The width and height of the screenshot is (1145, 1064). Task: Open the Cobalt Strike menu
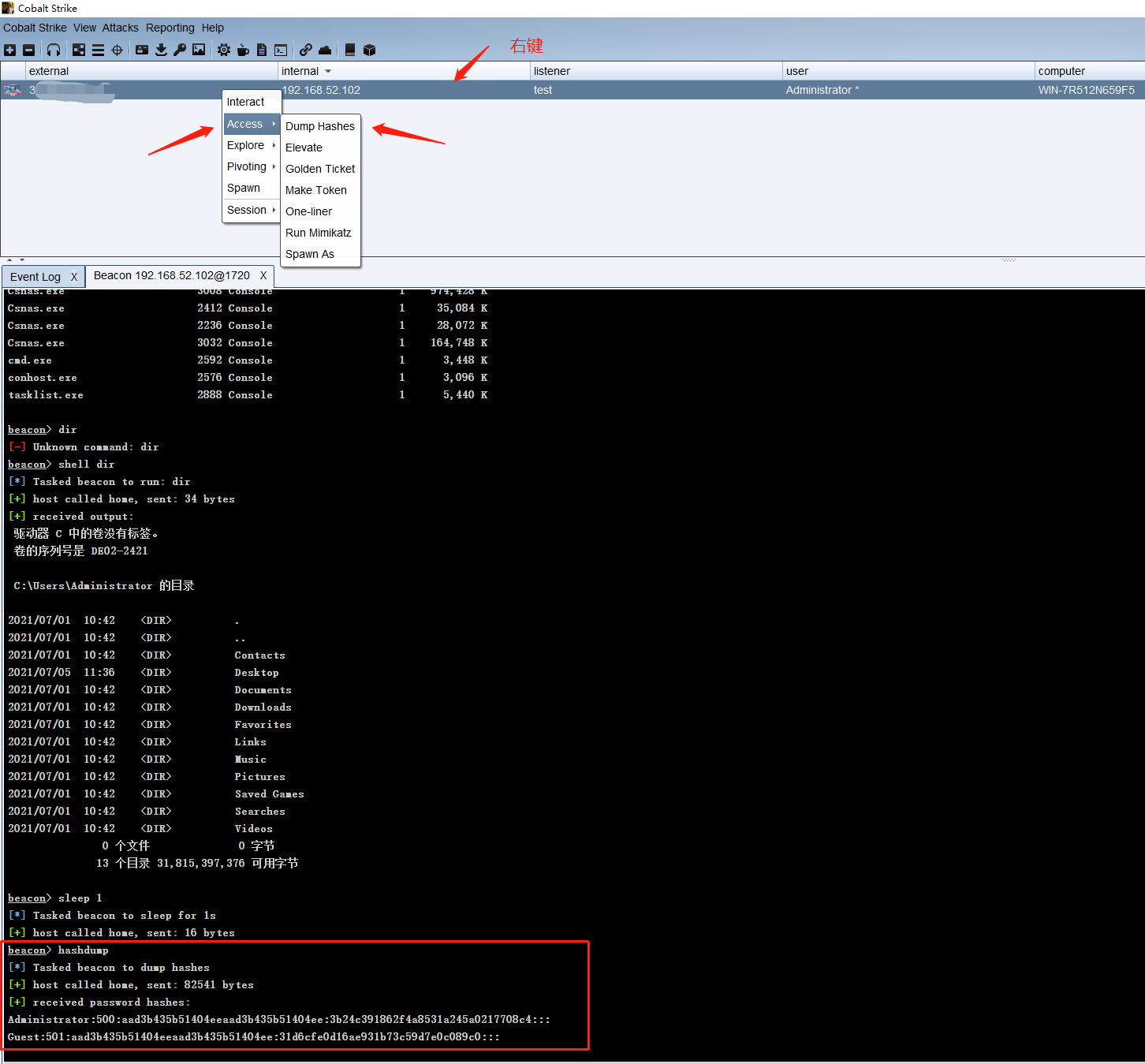(35, 28)
